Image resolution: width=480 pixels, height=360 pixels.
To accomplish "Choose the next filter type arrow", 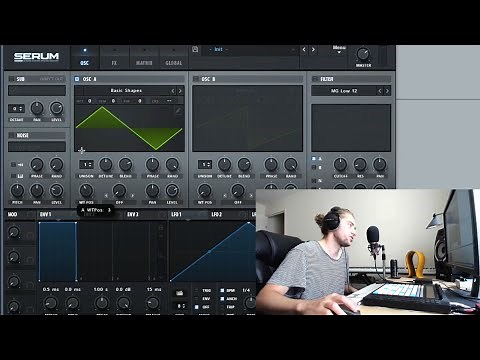I will pyautogui.click(x=387, y=91).
